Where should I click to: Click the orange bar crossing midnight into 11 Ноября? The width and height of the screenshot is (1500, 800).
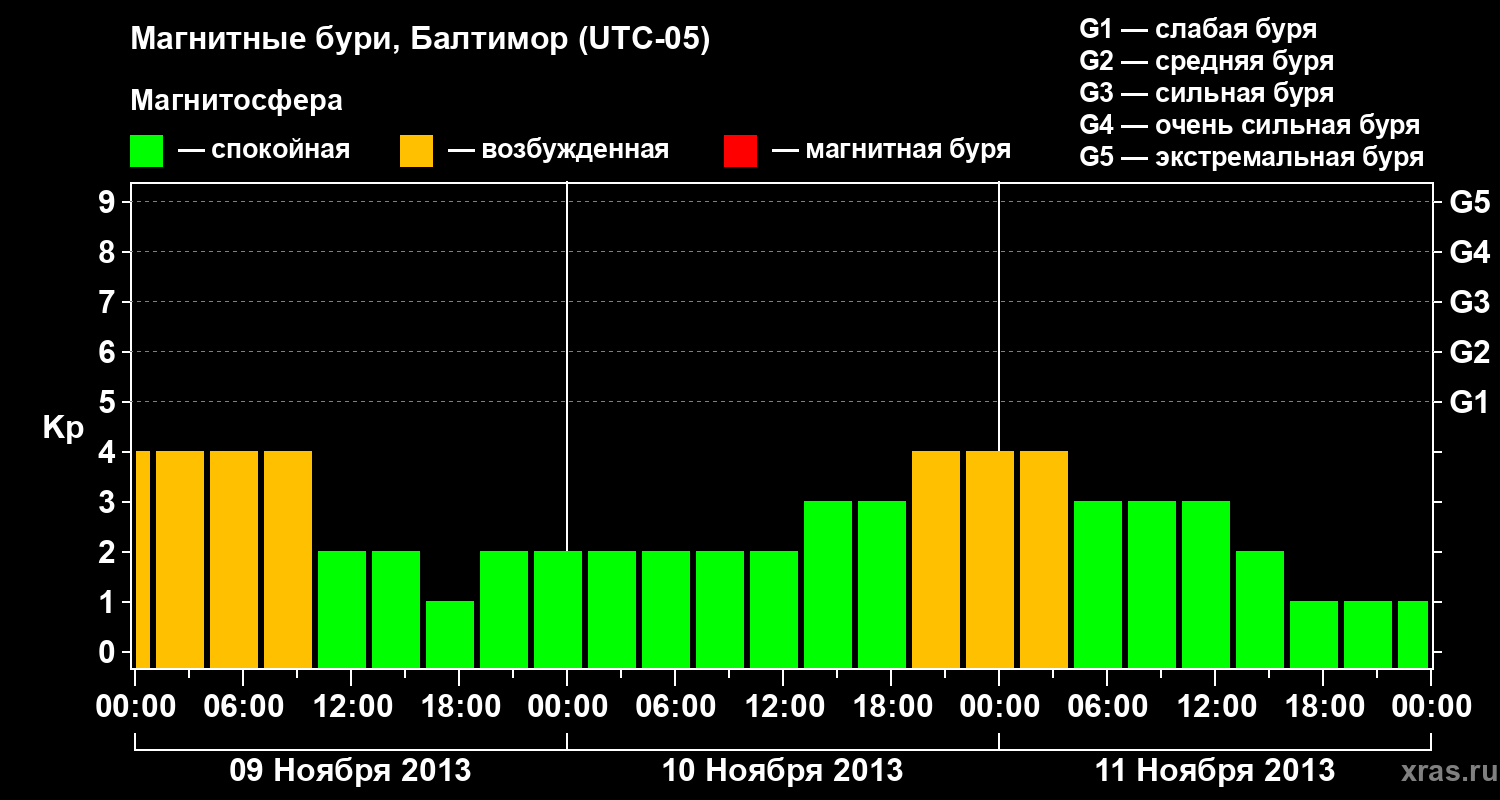[990, 559]
